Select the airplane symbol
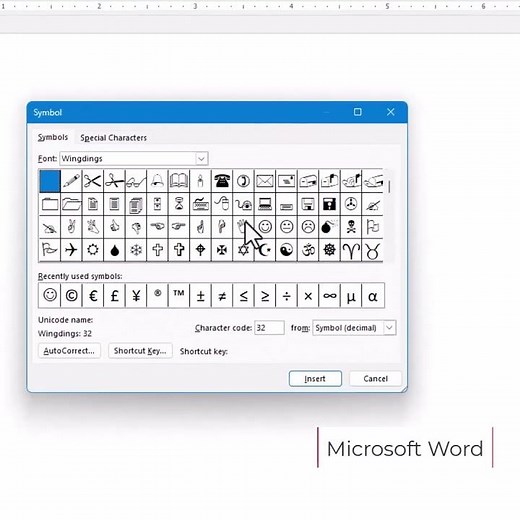520x520 pixels. point(71,250)
